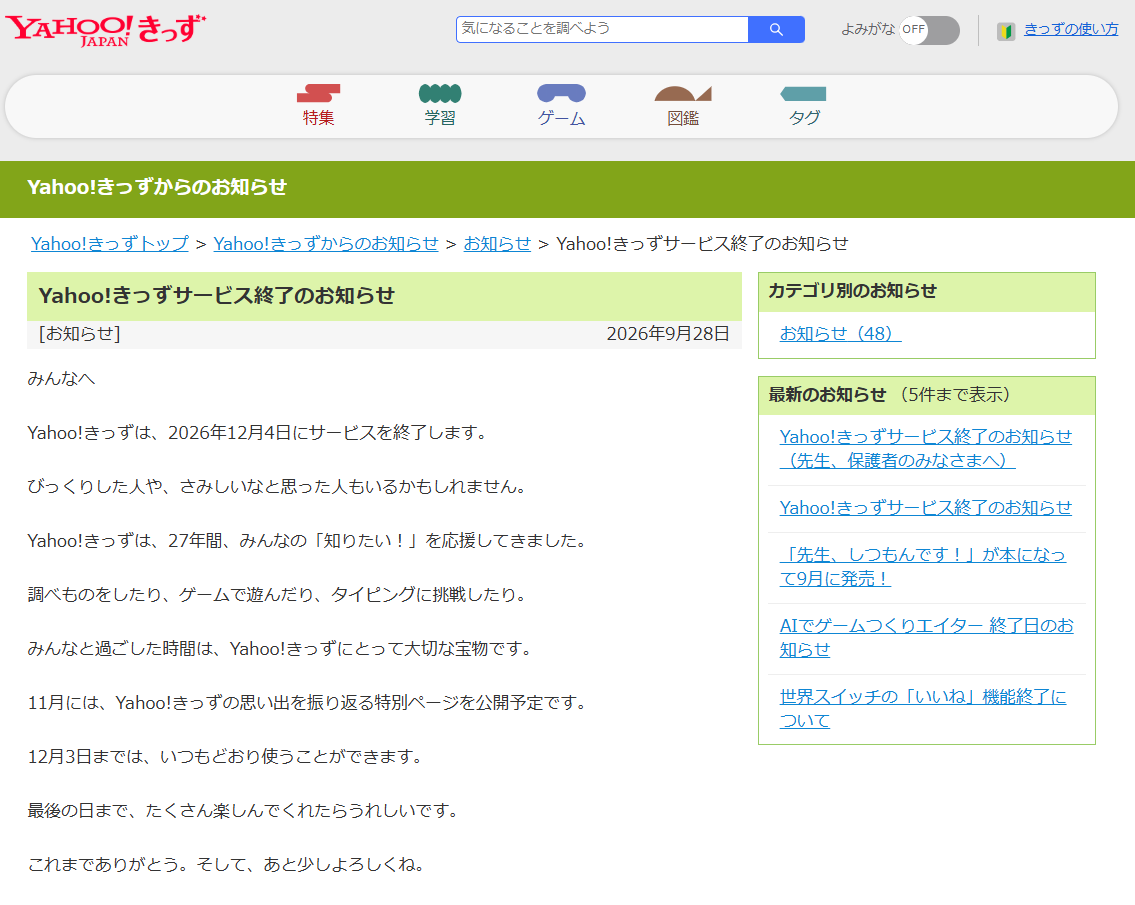Open the 図鑑 menu item

[x=683, y=117]
